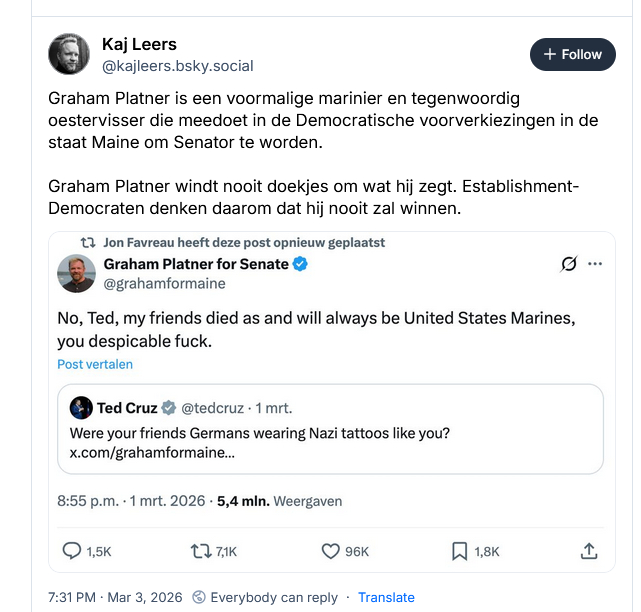641x612 pixels.
Task: Open Ted Cruz's quoted tweet avatar
Action: 81,408
